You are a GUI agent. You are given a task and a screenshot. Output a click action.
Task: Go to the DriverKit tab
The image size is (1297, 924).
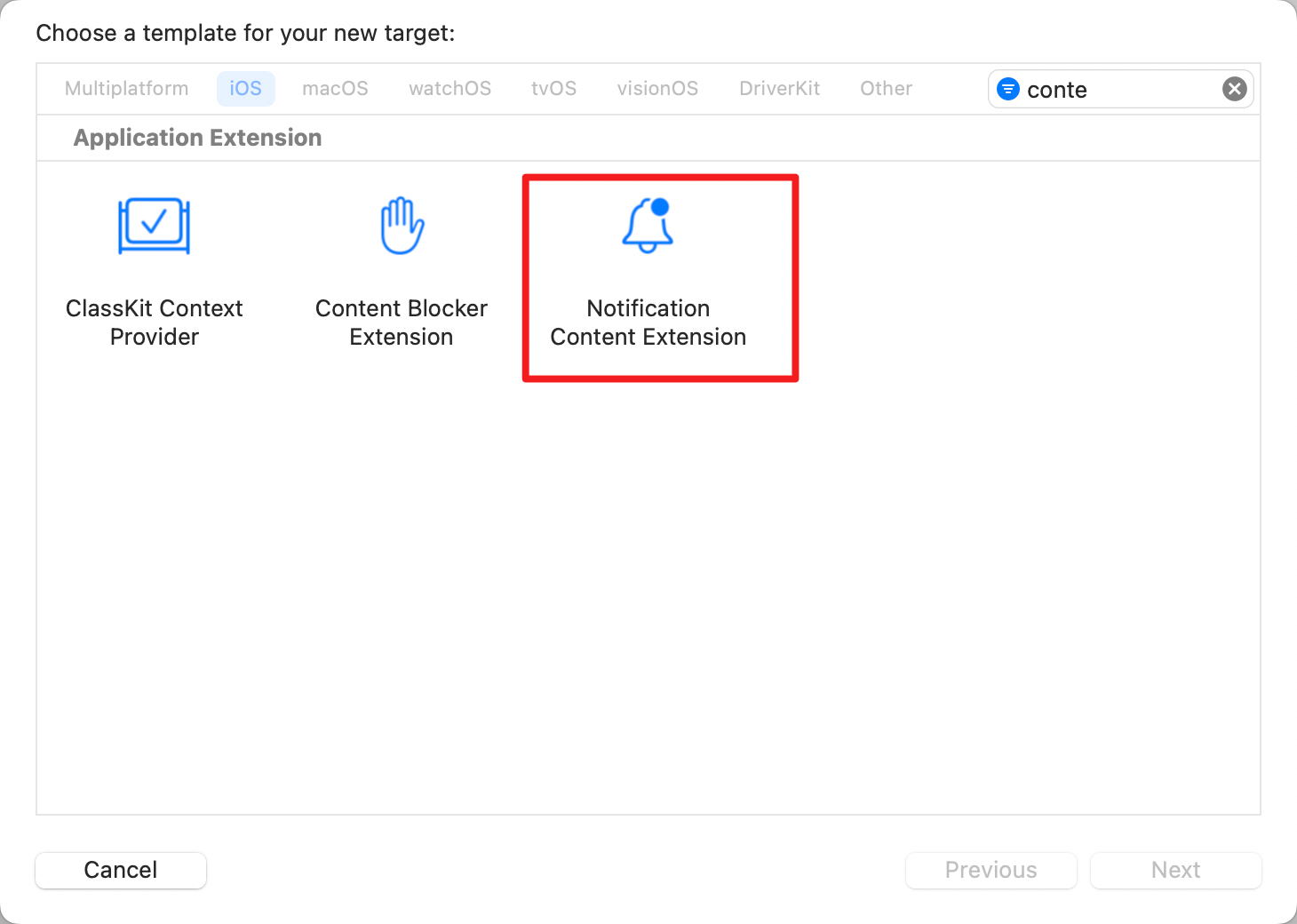click(779, 89)
